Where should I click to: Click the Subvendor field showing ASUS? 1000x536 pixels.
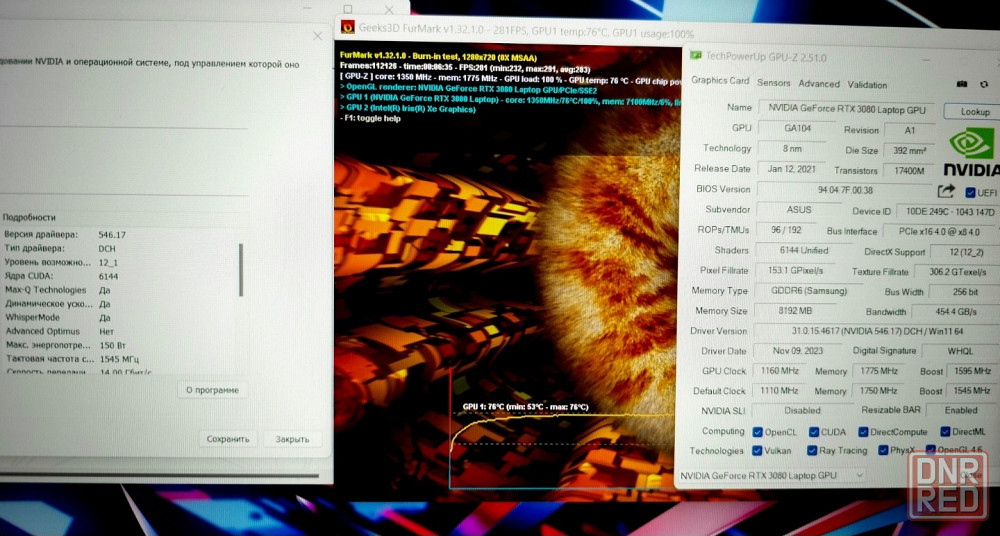(798, 209)
